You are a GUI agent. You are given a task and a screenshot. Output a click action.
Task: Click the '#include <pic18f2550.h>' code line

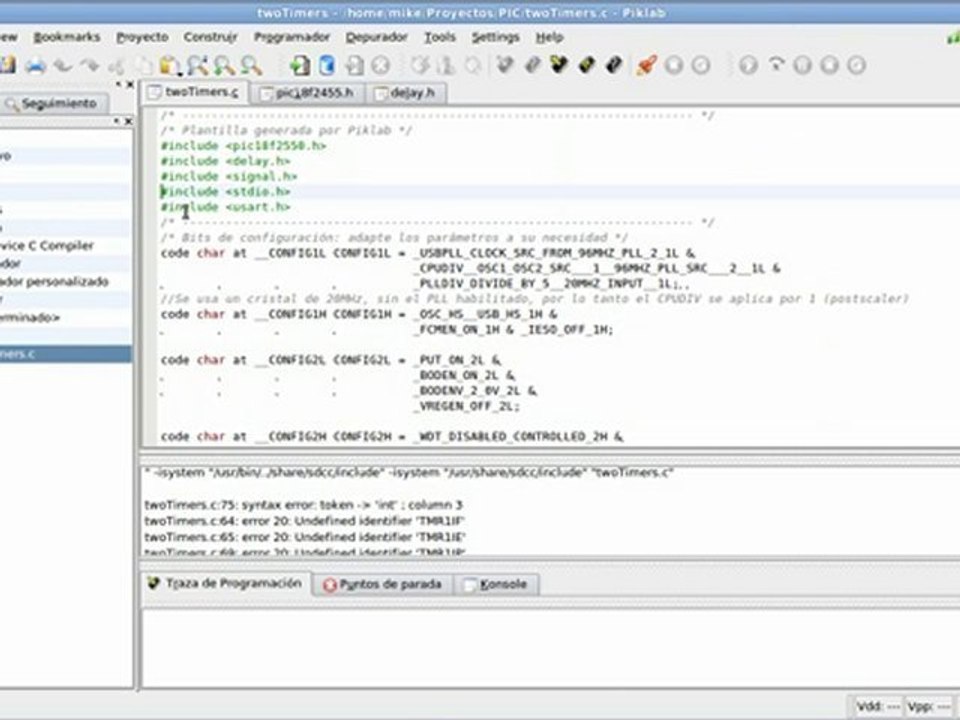243,146
